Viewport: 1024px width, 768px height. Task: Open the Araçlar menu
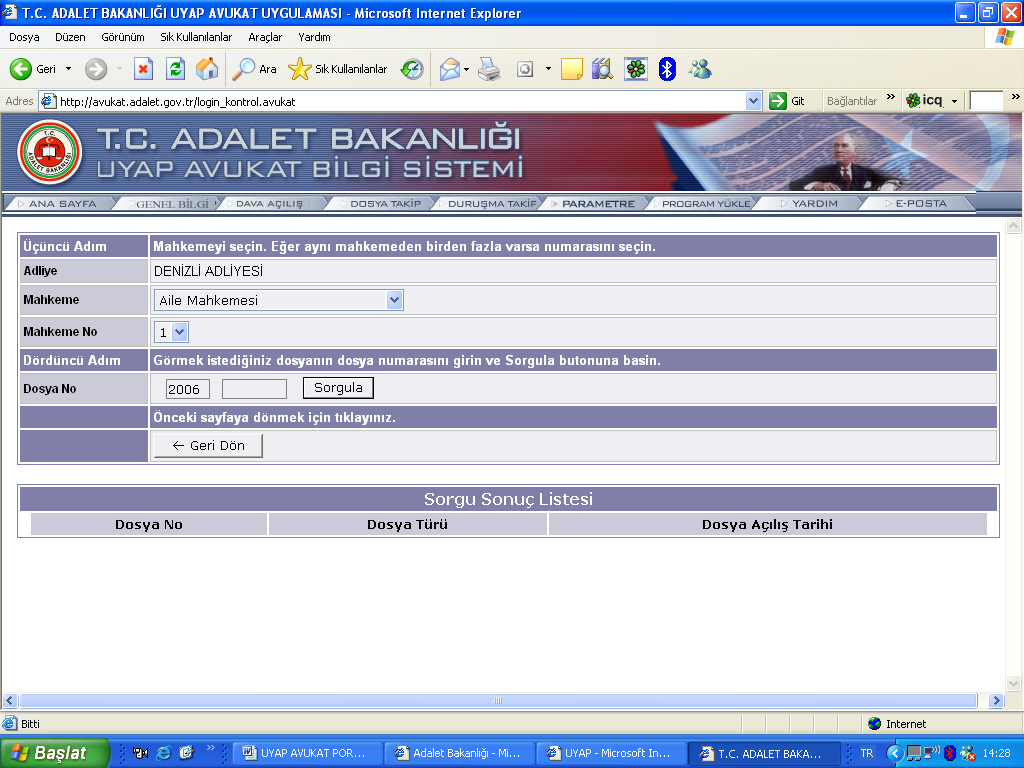[x=265, y=37]
